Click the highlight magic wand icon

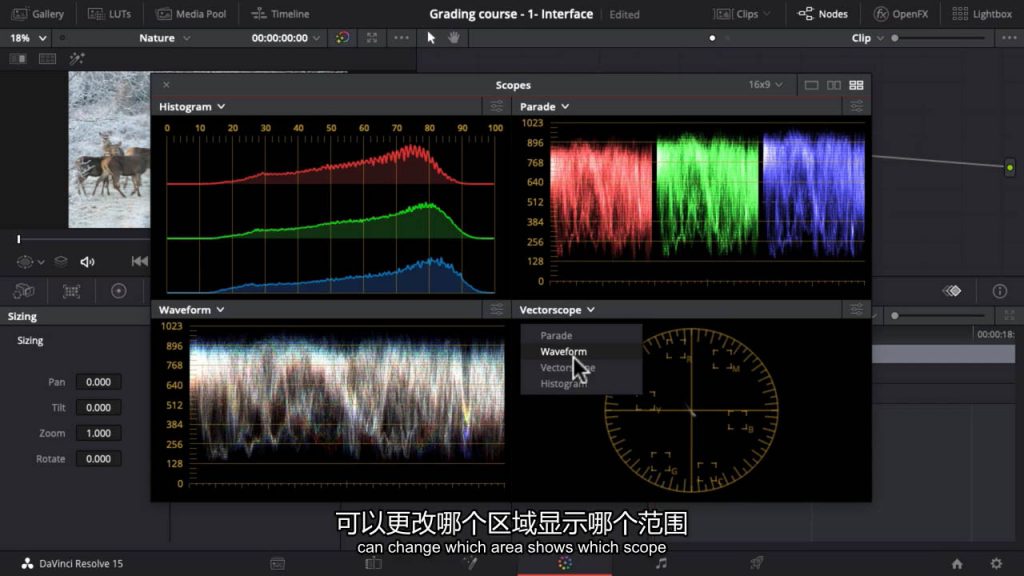pyautogui.click(x=76, y=59)
